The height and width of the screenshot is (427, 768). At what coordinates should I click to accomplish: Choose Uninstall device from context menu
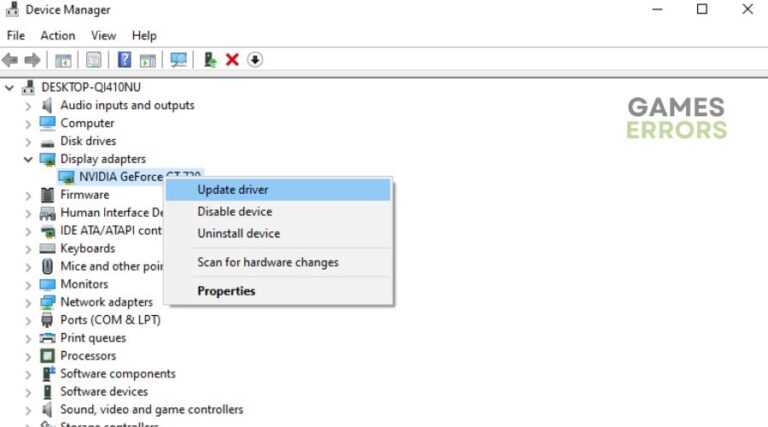pyautogui.click(x=238, y=234)
